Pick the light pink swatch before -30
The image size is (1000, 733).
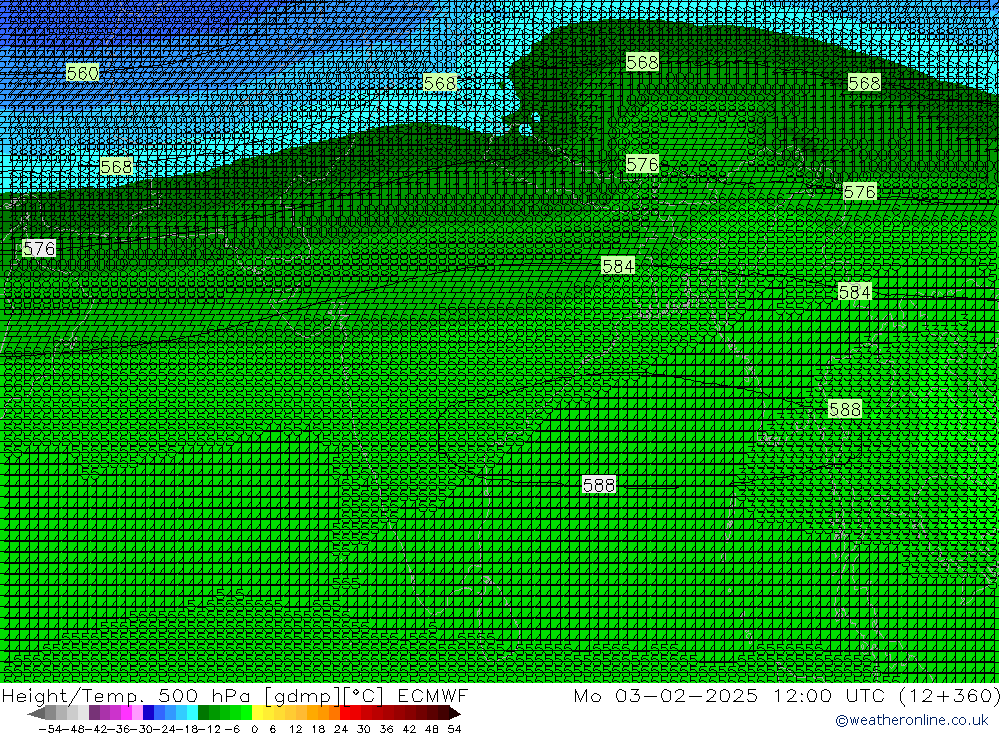point(137,713)
